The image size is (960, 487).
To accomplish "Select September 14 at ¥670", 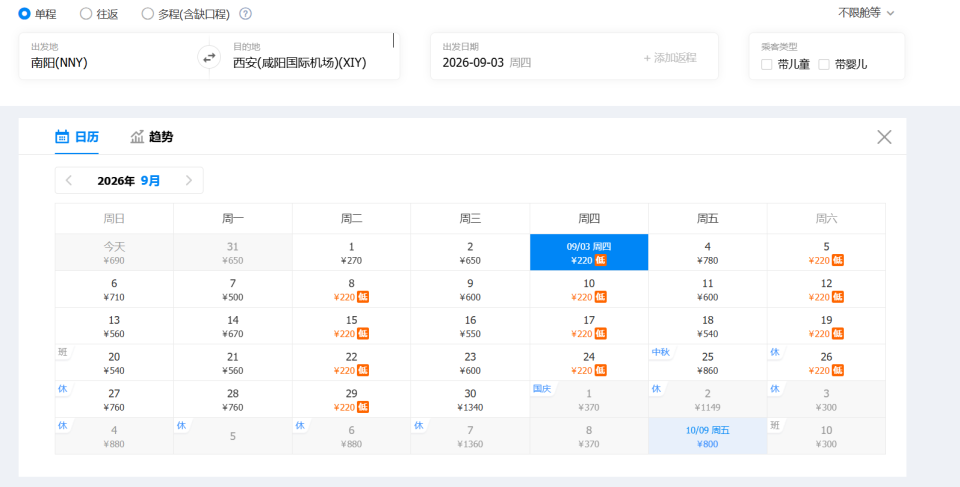I will 233,326.
